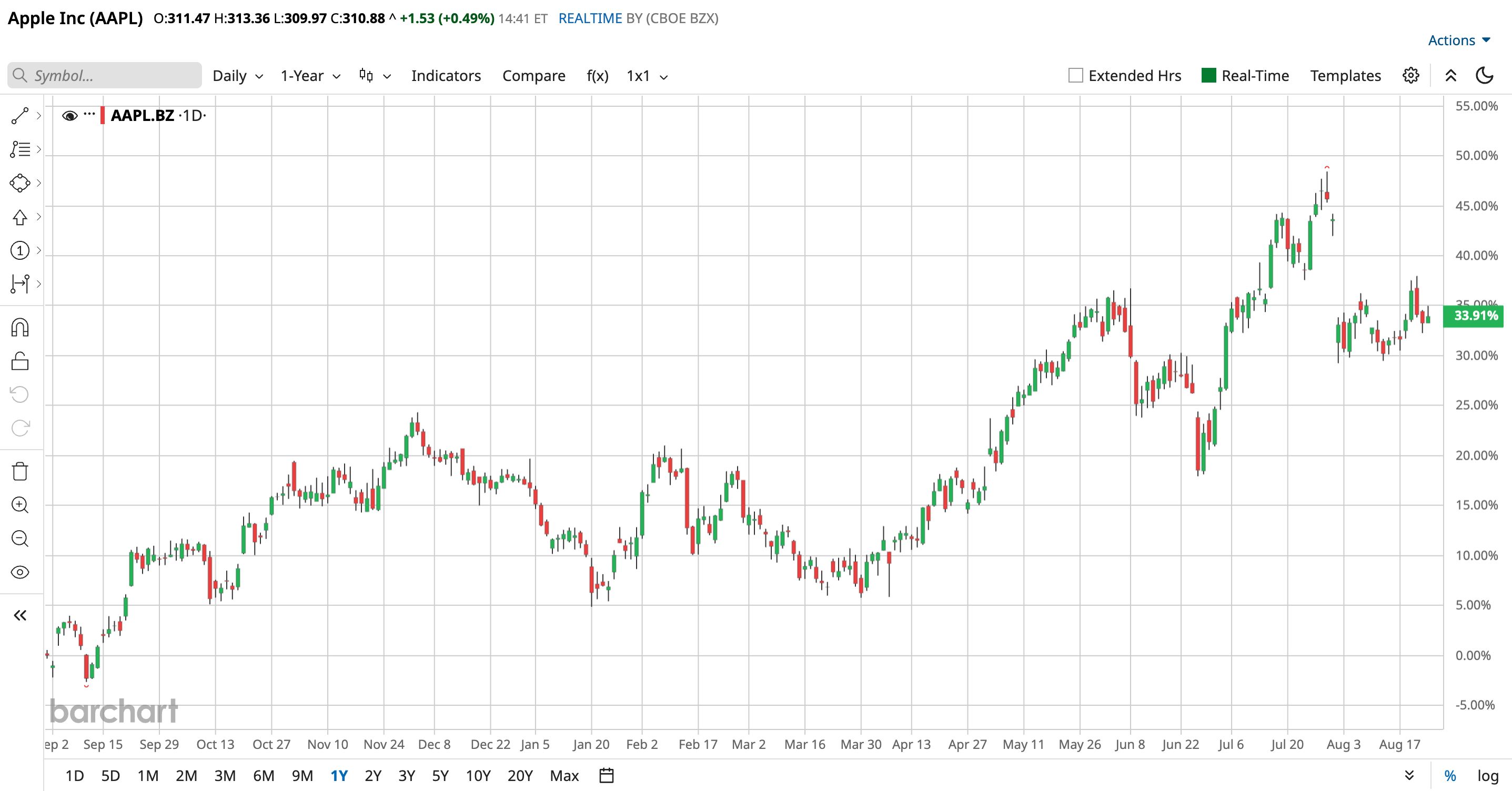This screenshot has width=1512, height=791.
Task: Select the 5Y time range
Action: click(440, 776)
